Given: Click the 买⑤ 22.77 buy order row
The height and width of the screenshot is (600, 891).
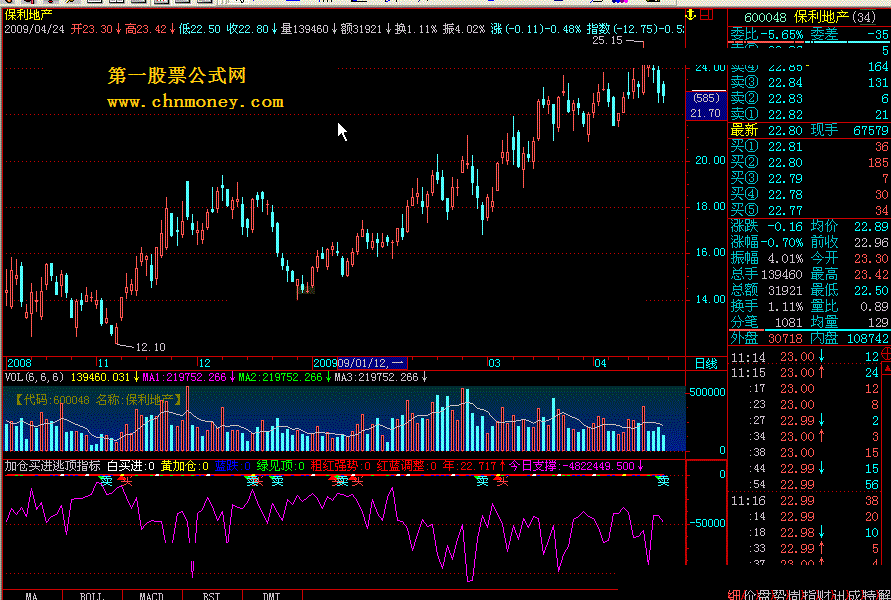Looking at the screenshot, I should 810,211.
